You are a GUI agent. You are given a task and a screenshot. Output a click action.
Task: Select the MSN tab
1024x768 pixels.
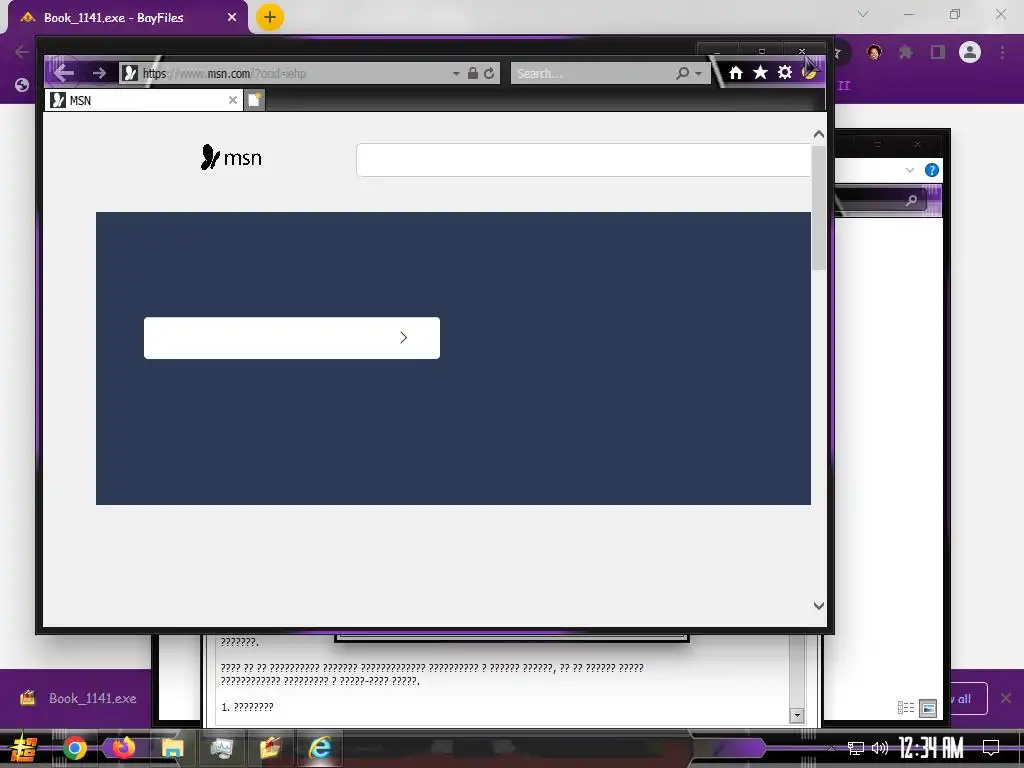point(144,100)
